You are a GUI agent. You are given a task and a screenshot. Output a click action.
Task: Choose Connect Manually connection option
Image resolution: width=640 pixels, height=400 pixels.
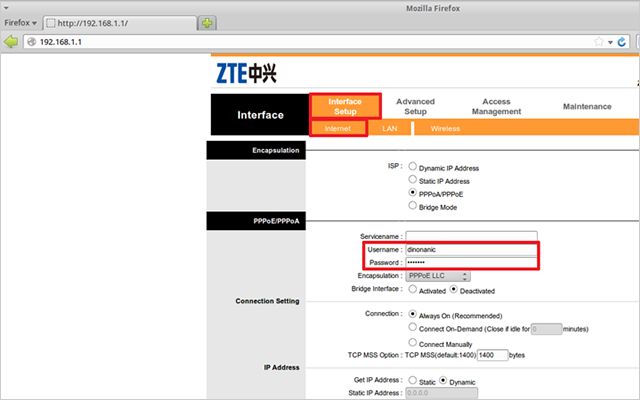[413, 343]
